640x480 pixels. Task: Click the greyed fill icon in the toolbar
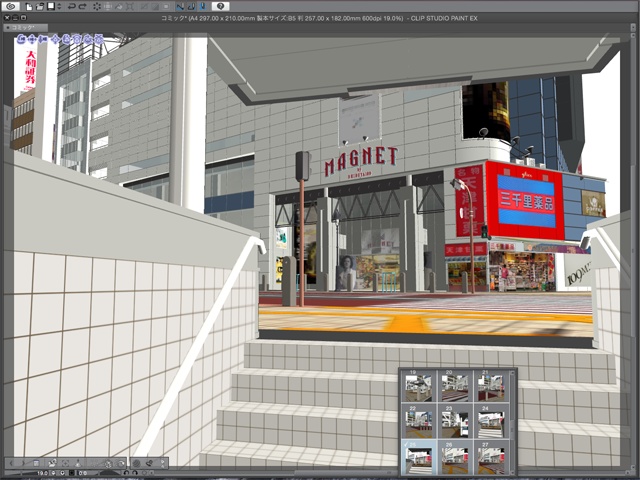tap(119, 7)
